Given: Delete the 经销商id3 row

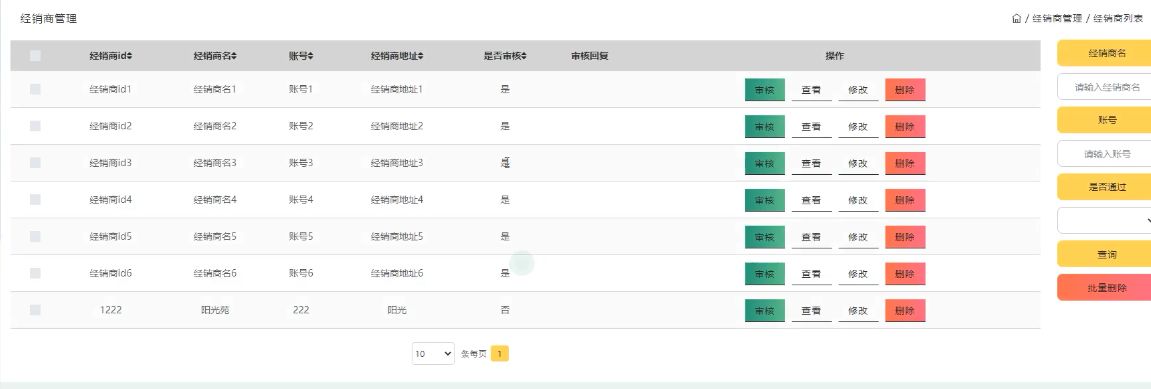Looking at the screenshot, I should [905, 163].
